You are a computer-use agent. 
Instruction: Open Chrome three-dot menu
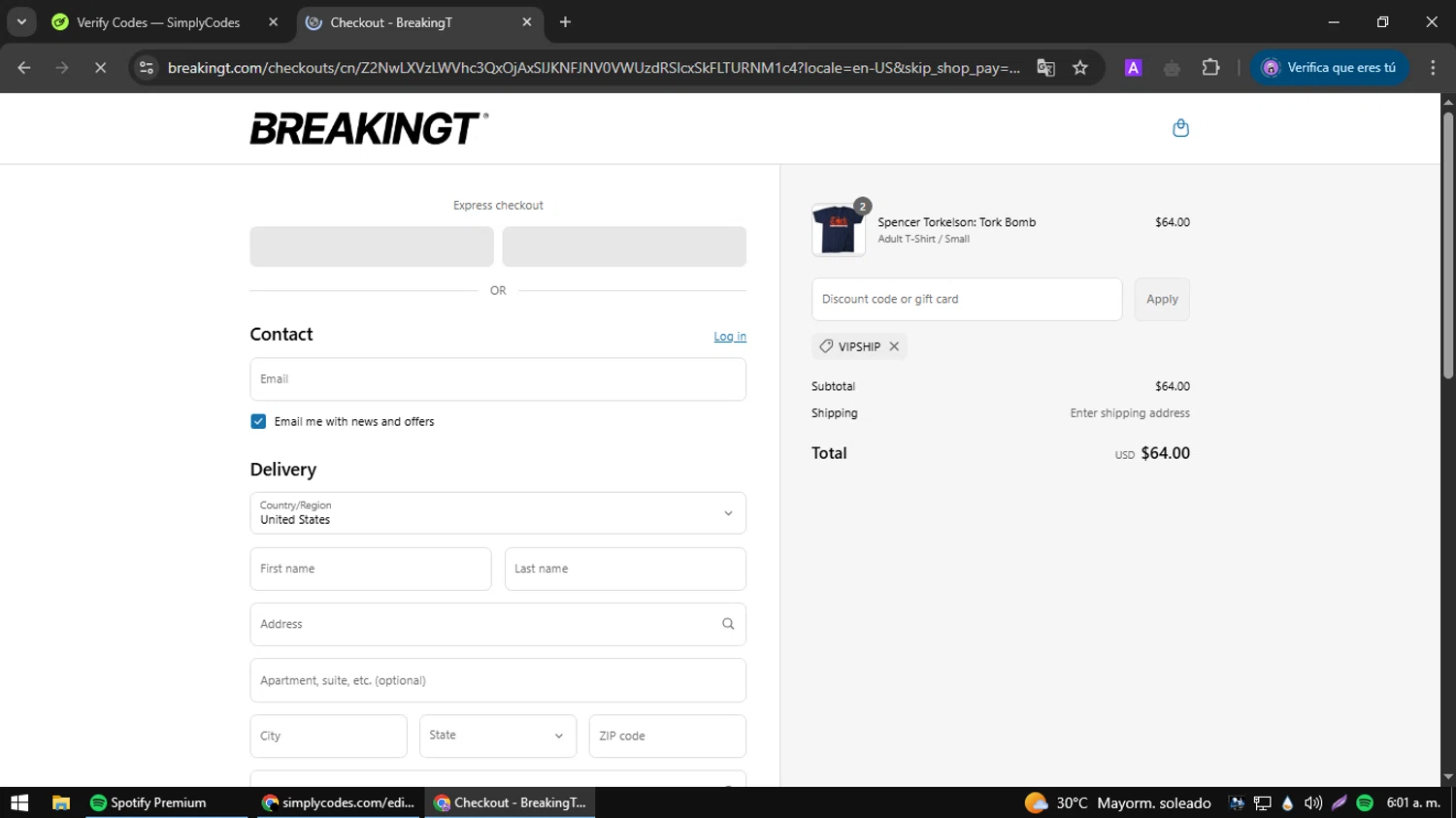click(1433, 67)
